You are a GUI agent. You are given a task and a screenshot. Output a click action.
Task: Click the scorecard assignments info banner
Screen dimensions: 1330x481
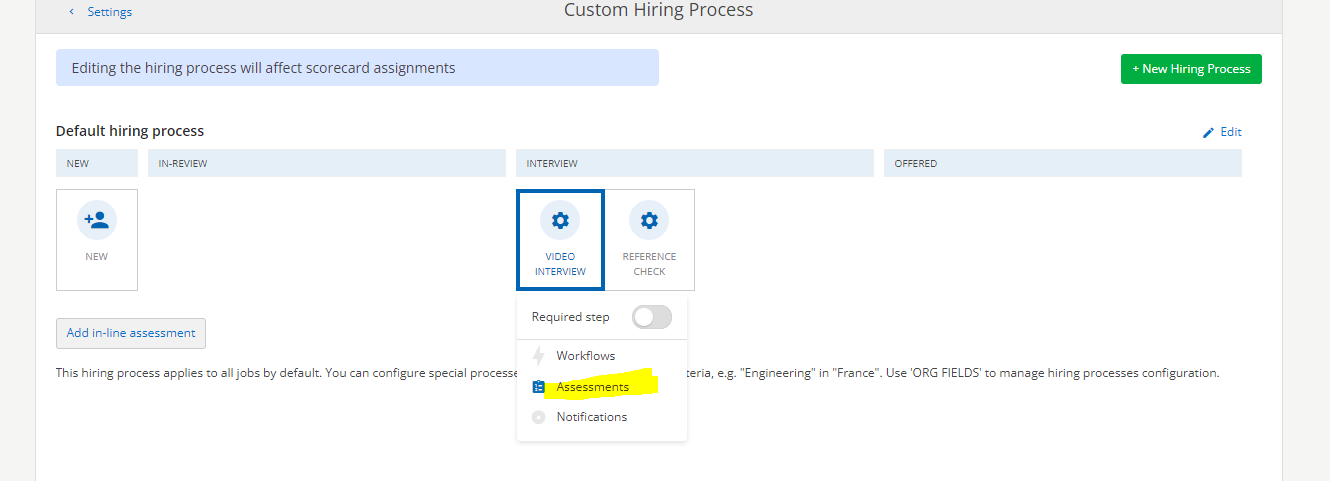click(357, 68)
